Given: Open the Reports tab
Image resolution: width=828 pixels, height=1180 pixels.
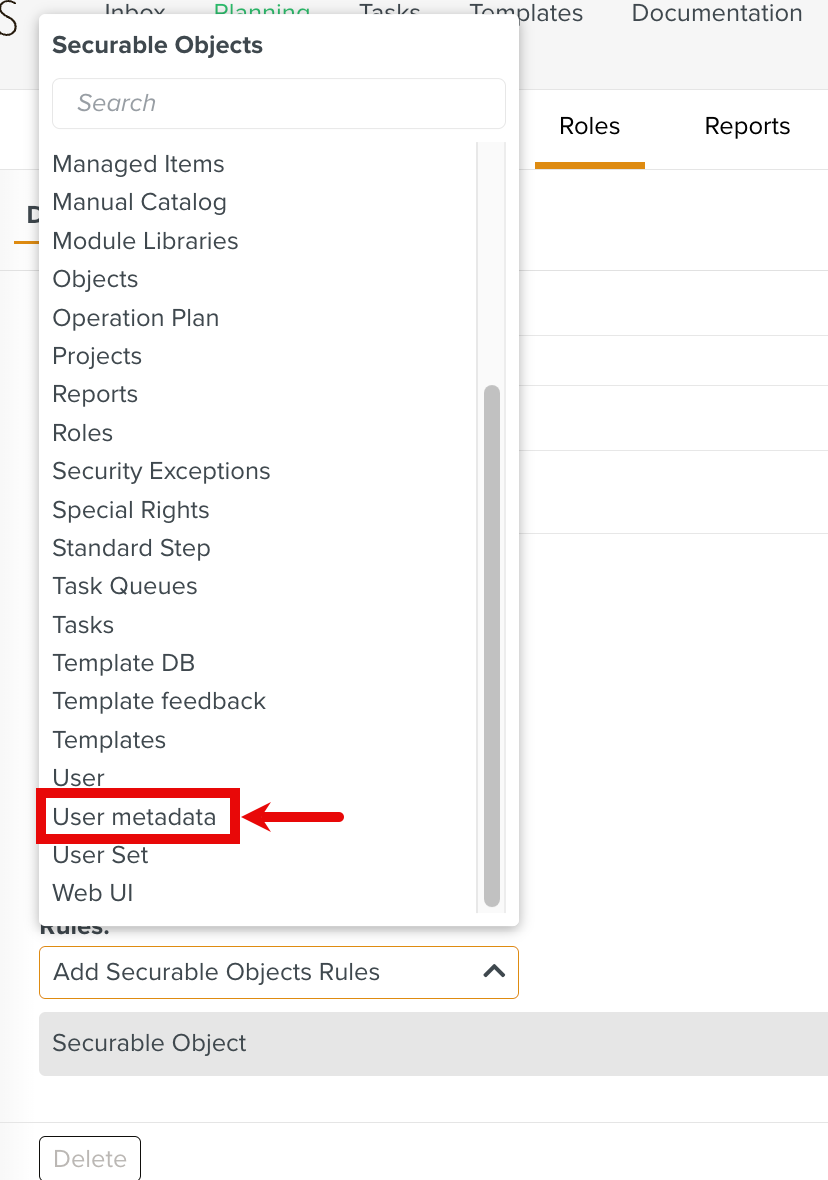Looking at the screenshot, I should pyautogui.click(x=747, y=126).
